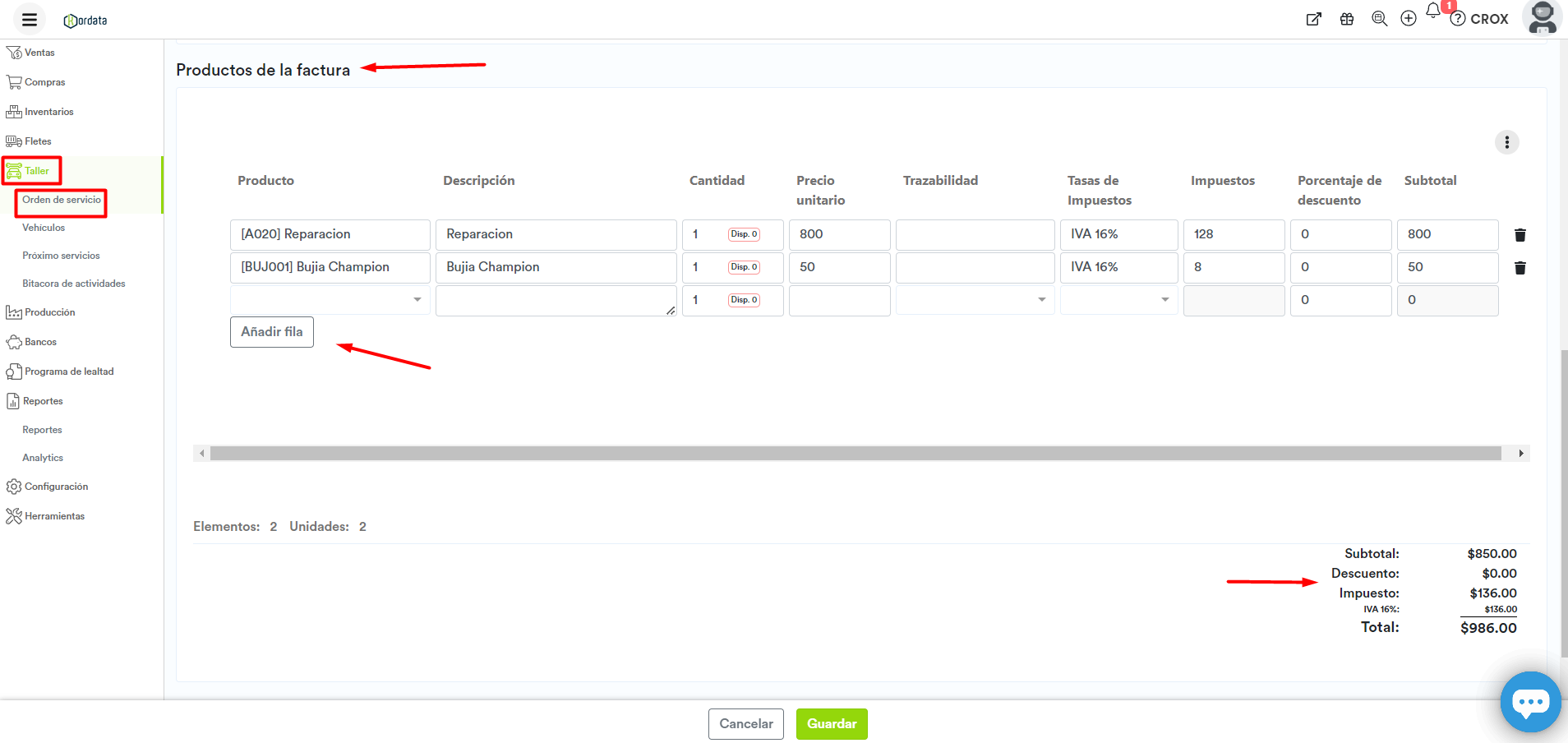
Task: Save the invoice with Guardar
Action: tap(831, 724)
